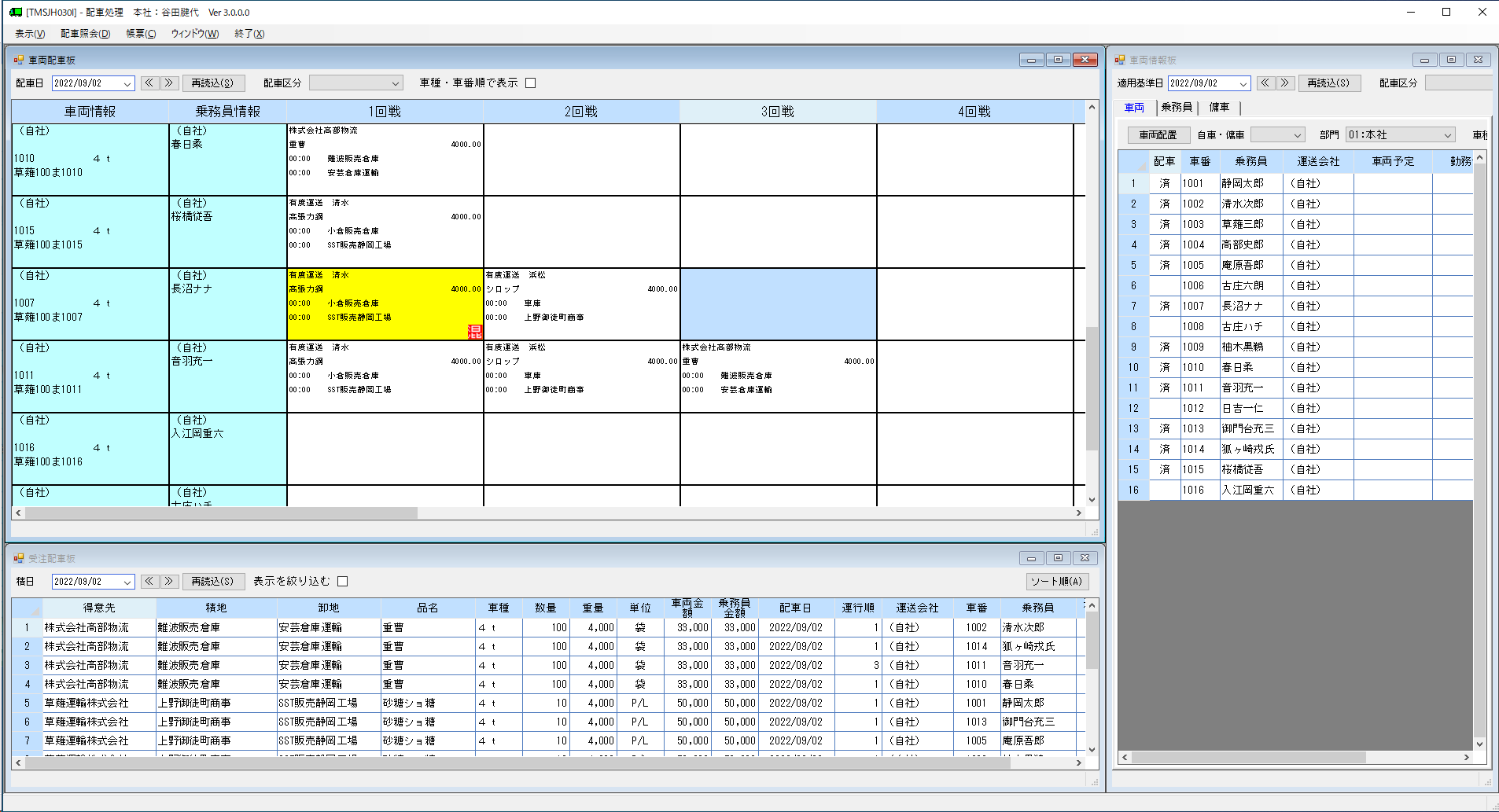Enable 車種・車番順で表示 checkbox
Viewport: 1499px width, 812px height.
point(531,83)
